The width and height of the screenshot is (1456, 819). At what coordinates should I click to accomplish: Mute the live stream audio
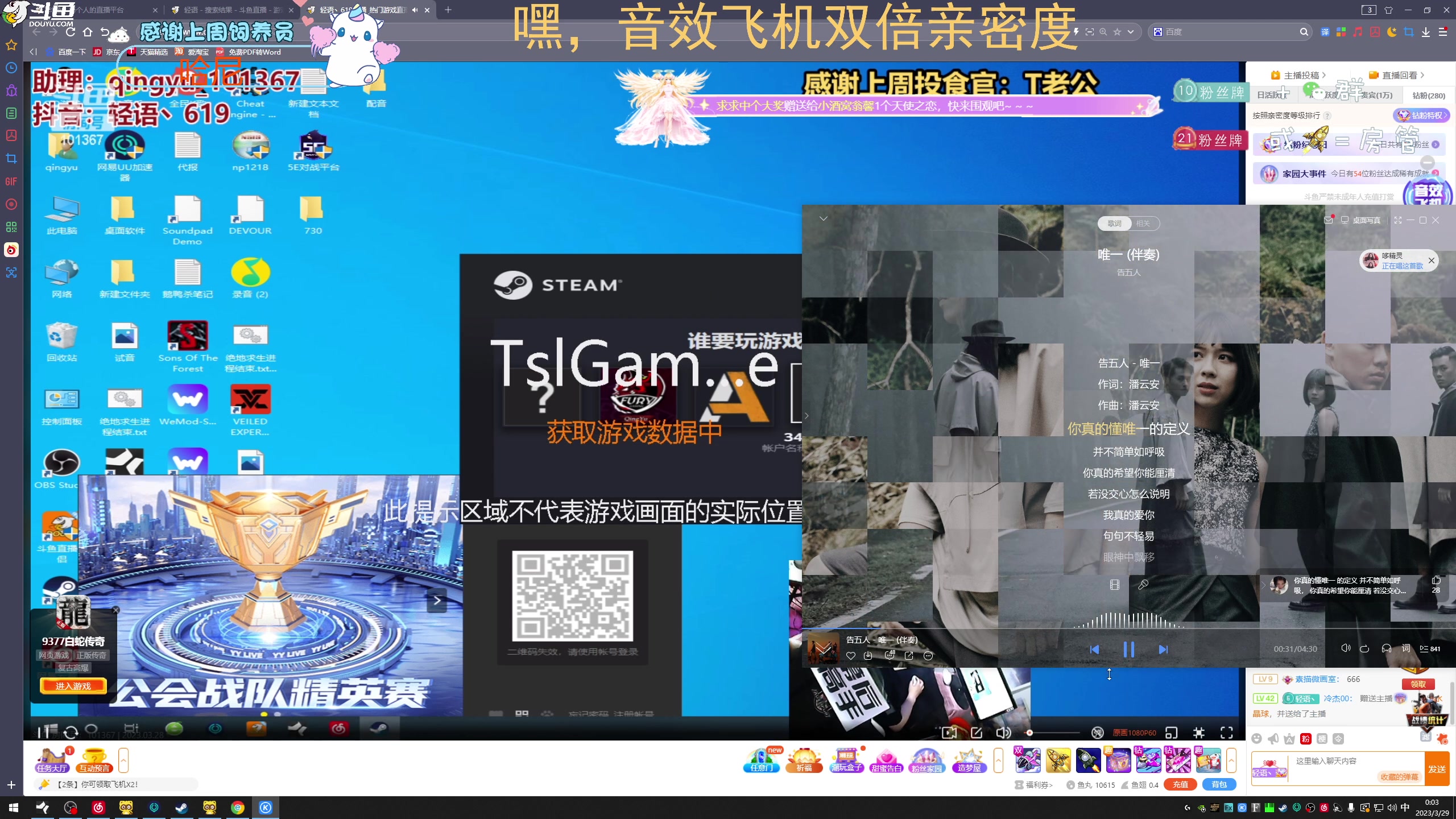1003,733
